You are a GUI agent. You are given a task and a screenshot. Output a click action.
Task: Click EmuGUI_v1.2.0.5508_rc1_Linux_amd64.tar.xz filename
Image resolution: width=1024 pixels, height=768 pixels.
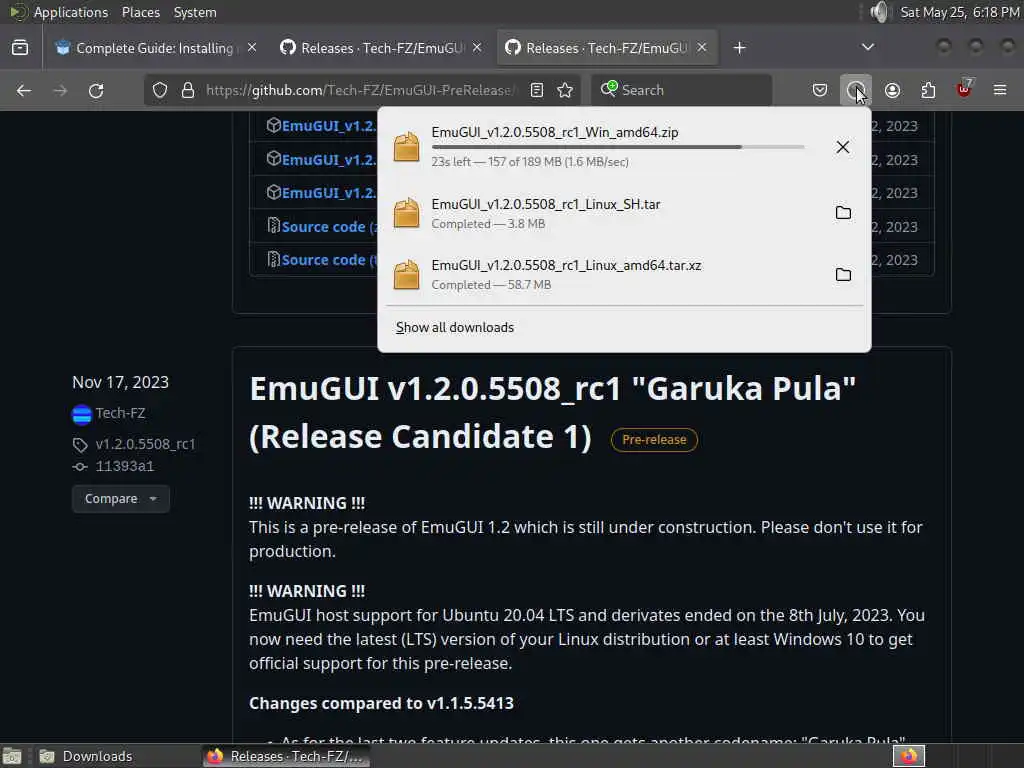coord(566,265)
